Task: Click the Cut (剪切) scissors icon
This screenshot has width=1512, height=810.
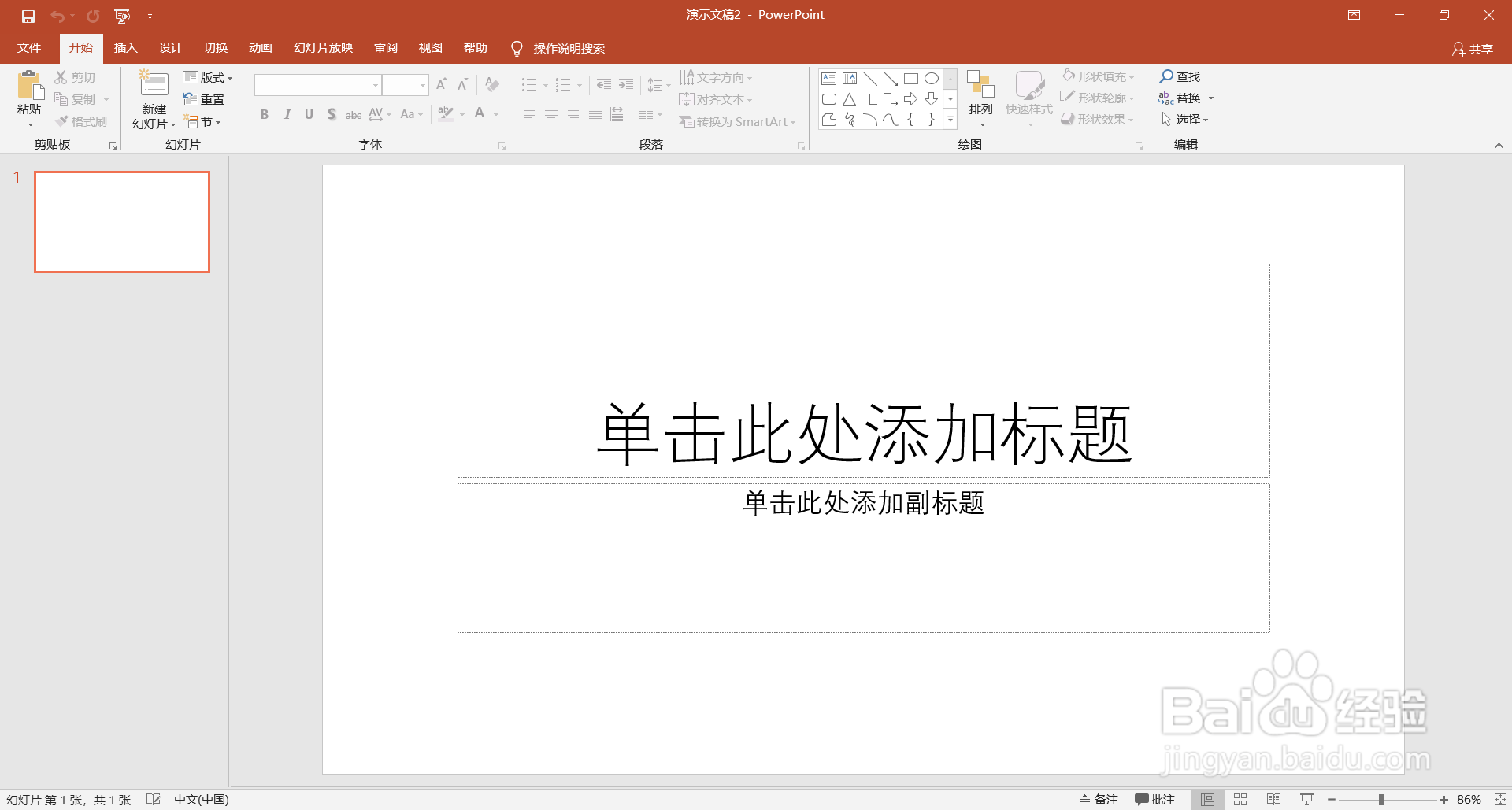Action: pos(61,77)
